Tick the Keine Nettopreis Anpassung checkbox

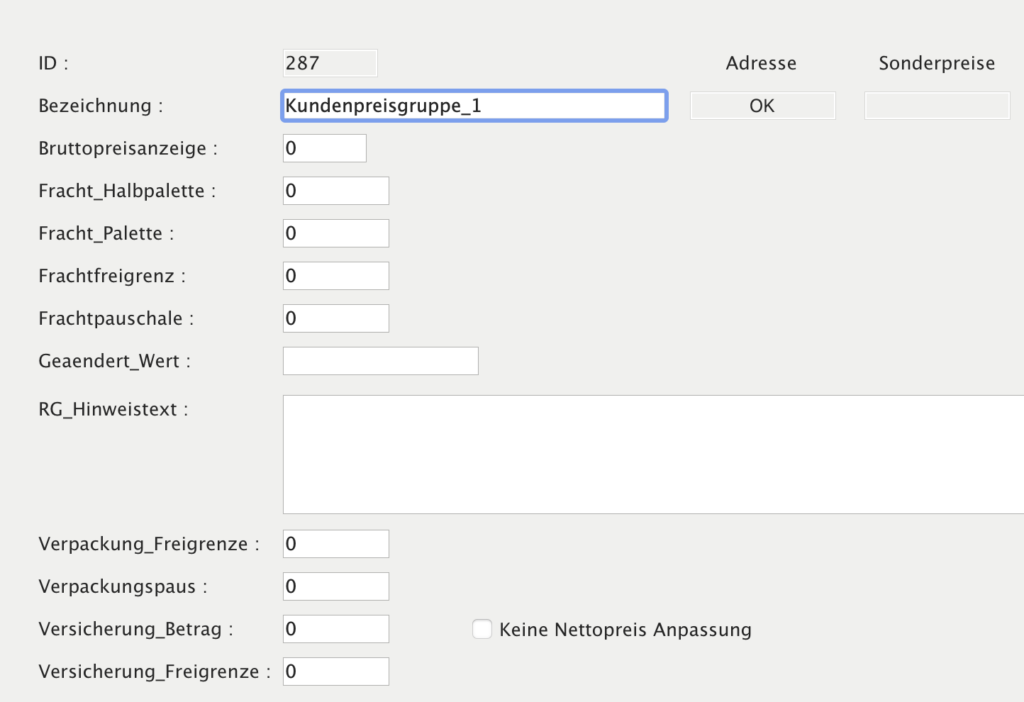(482, 629)
